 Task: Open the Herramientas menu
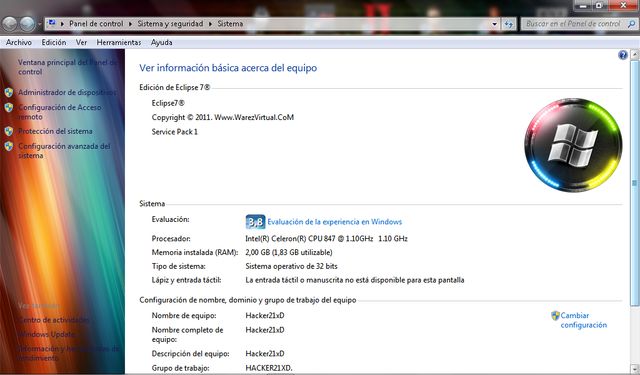click(x=119, y=42)
